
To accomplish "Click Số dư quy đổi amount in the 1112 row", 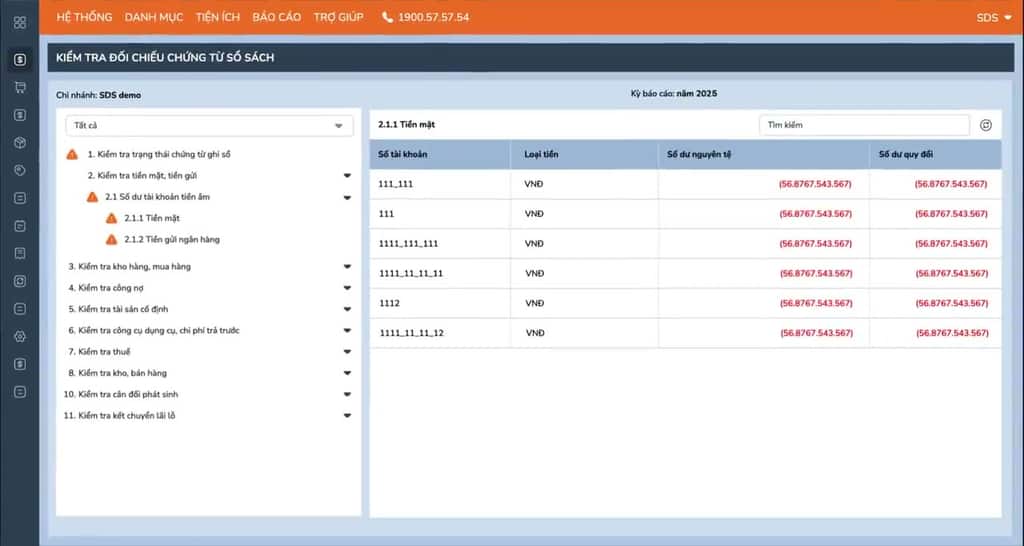I will pos(952,303).
